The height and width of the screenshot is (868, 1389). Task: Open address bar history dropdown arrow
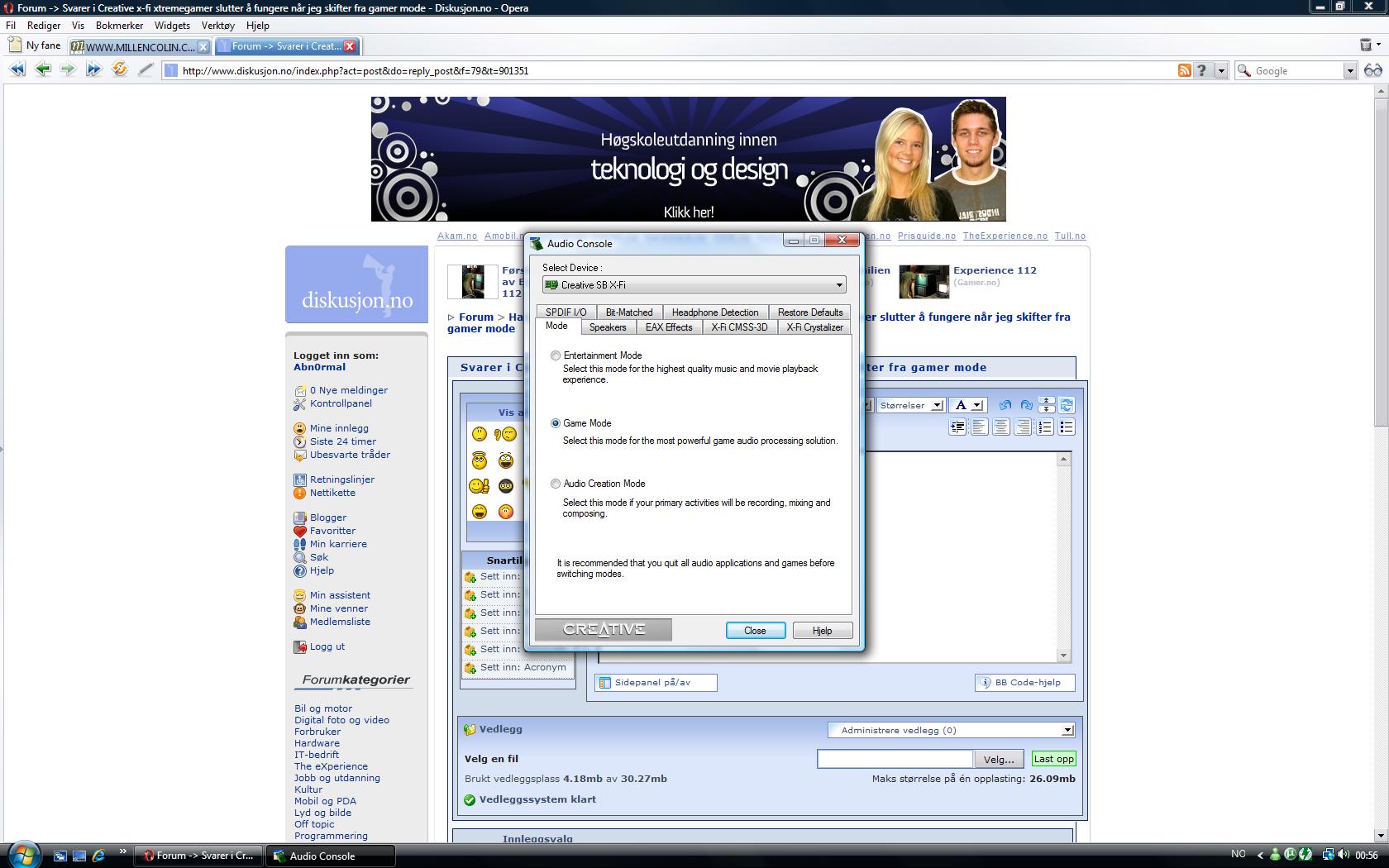(x=1221, y=71)
